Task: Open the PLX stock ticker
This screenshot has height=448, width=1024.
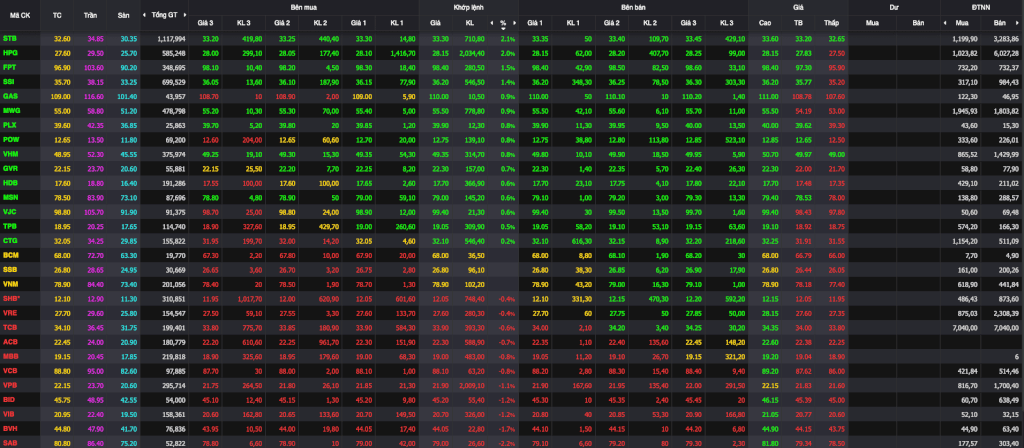Action: (10, 125)
